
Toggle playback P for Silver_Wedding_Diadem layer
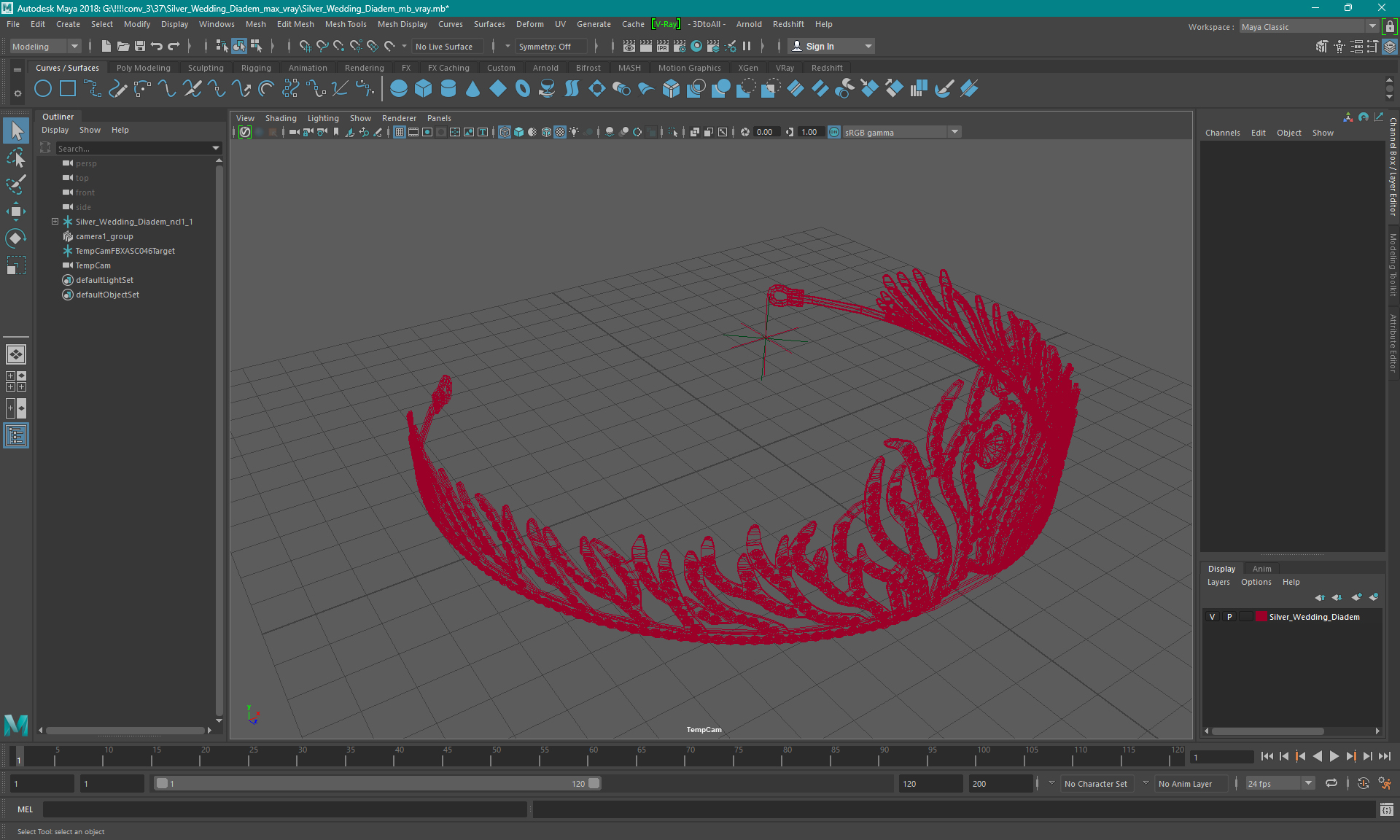click(1229, 617)
